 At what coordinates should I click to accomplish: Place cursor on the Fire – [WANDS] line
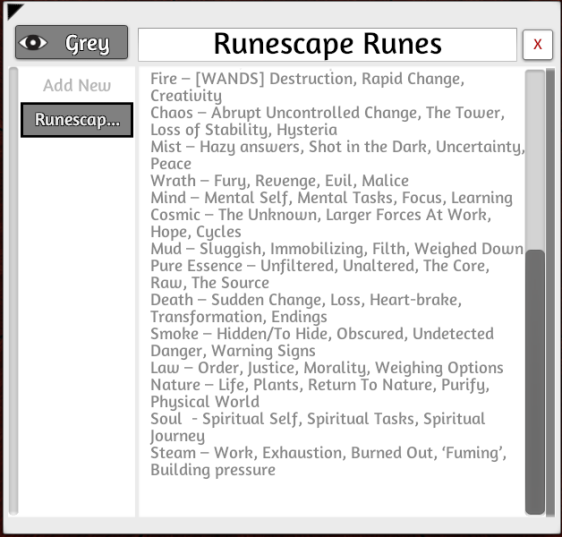click(307, 79)
